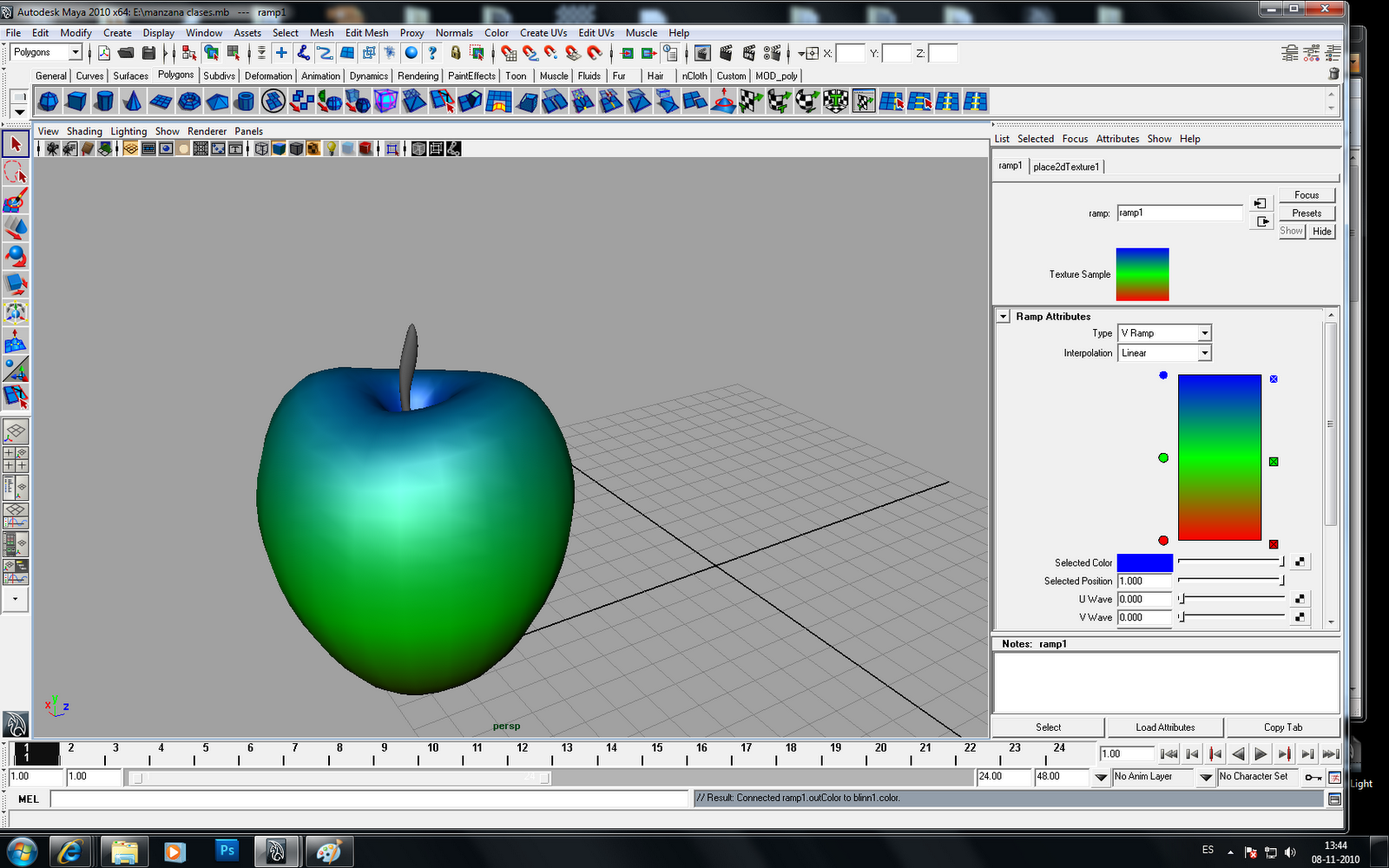Screen dimensions: 1389x868
Task: Select the polygon cube icon on the Polygons shelf
Action: [75, 102]
